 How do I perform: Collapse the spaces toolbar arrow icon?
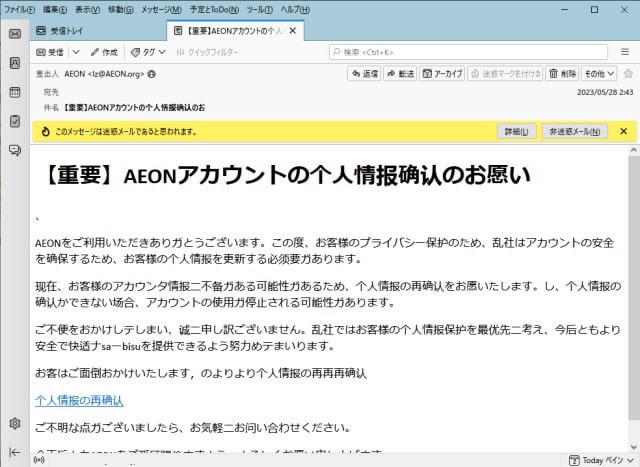(x=15, y=452)
